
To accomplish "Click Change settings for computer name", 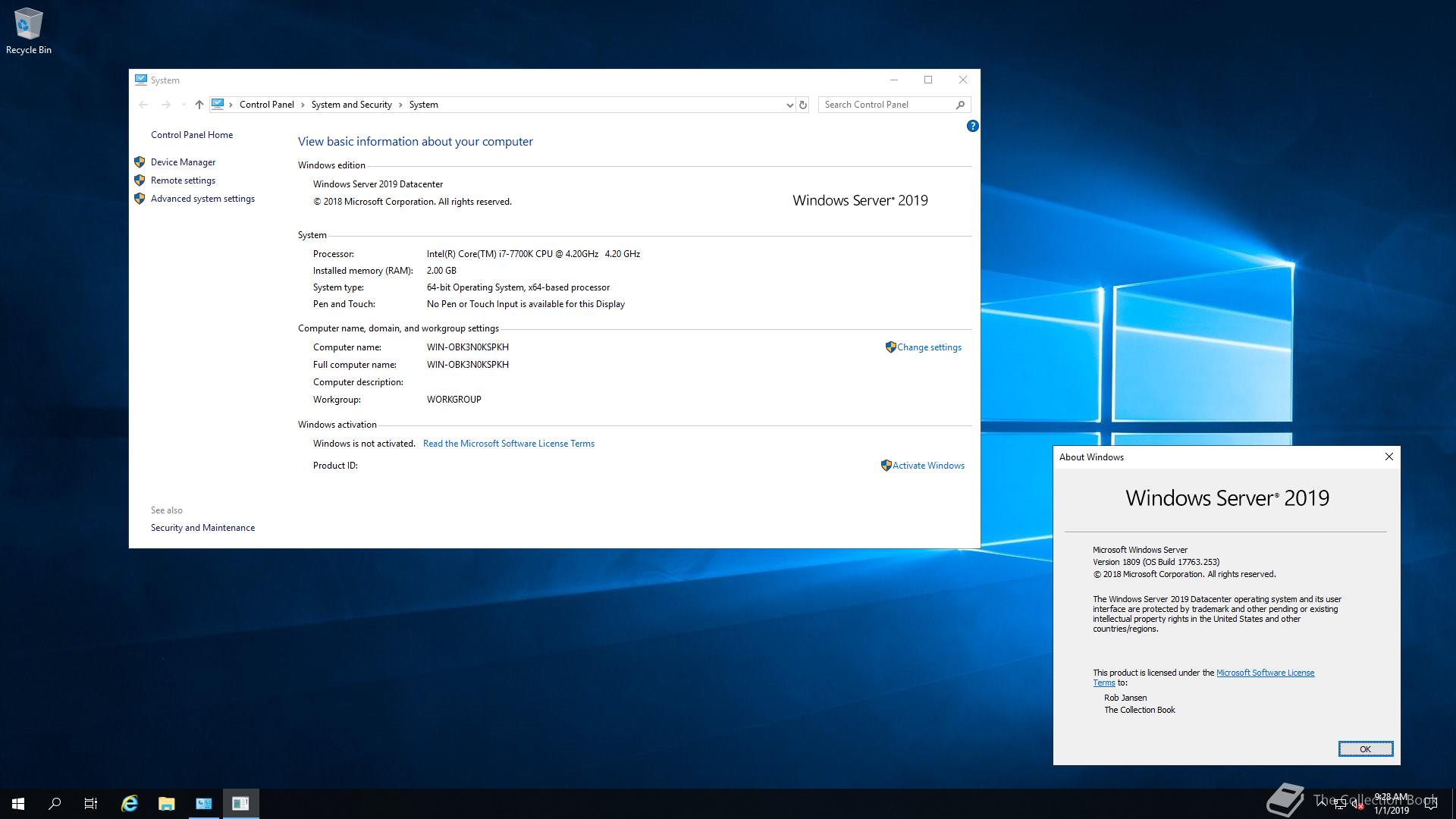I will click(929, 347).
